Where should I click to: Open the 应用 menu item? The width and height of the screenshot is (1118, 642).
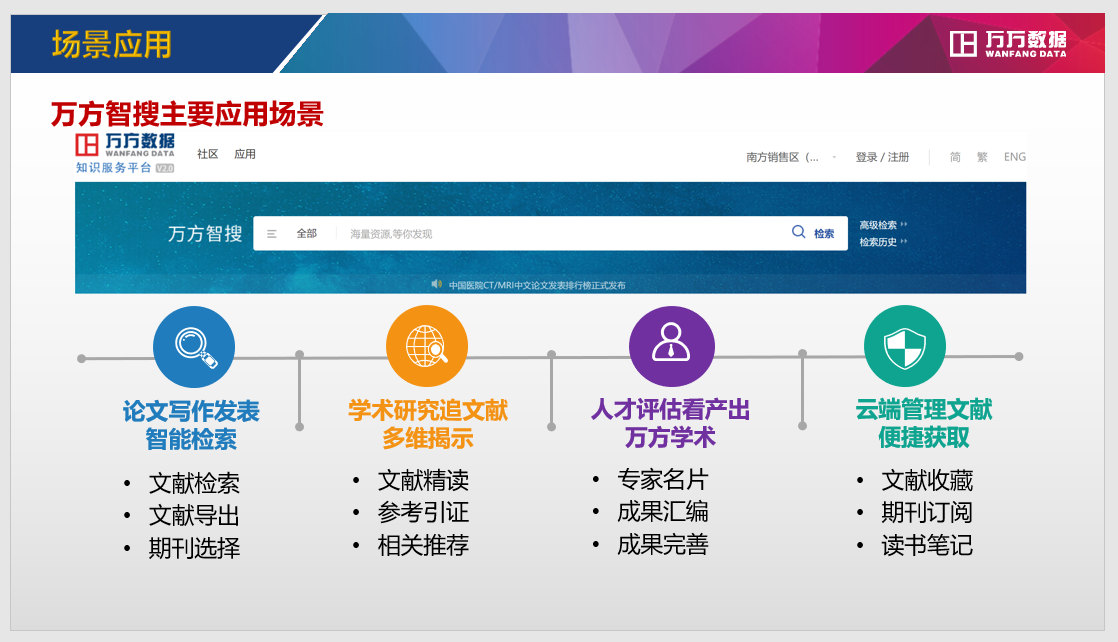point(245,154)
